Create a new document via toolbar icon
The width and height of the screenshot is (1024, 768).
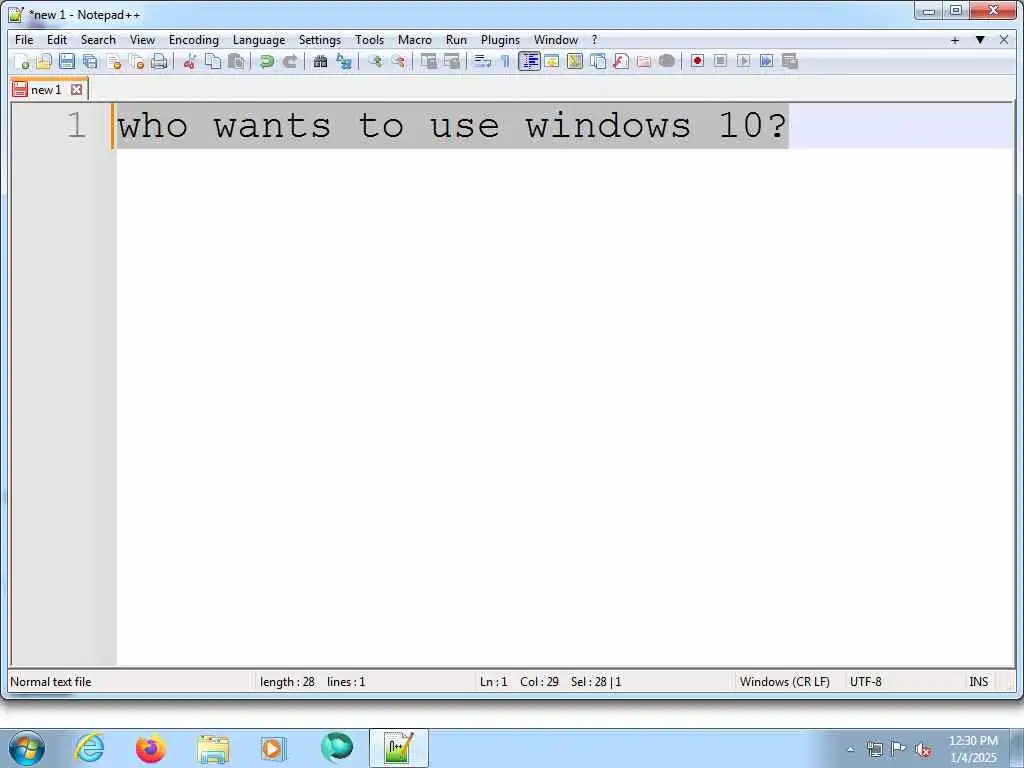pos(22,61)
